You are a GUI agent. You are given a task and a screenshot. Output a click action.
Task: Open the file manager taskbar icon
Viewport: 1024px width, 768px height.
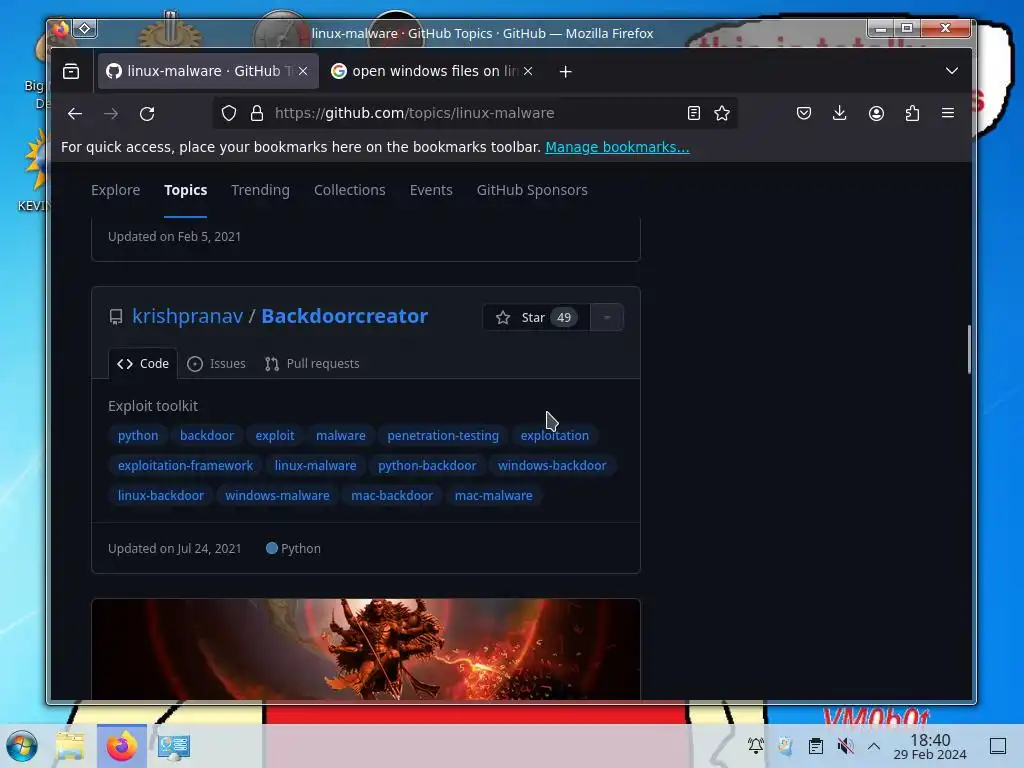(x=70, y=746)
